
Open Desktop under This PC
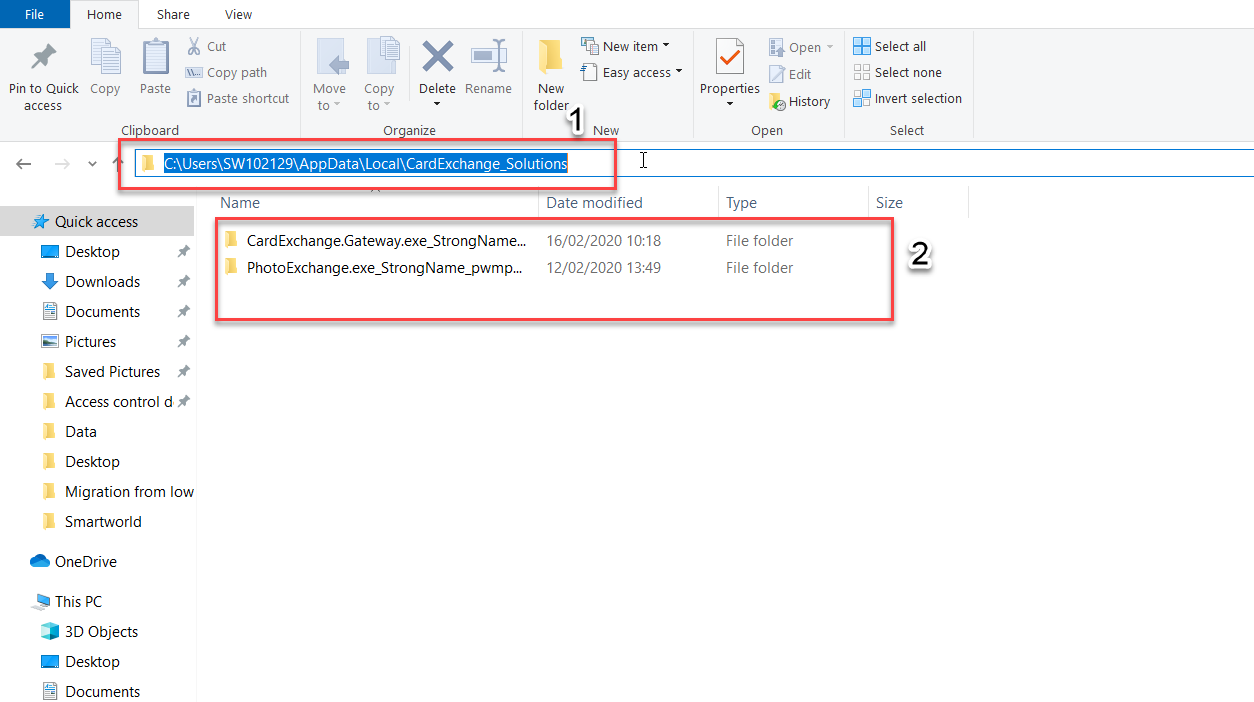(92, 661)
